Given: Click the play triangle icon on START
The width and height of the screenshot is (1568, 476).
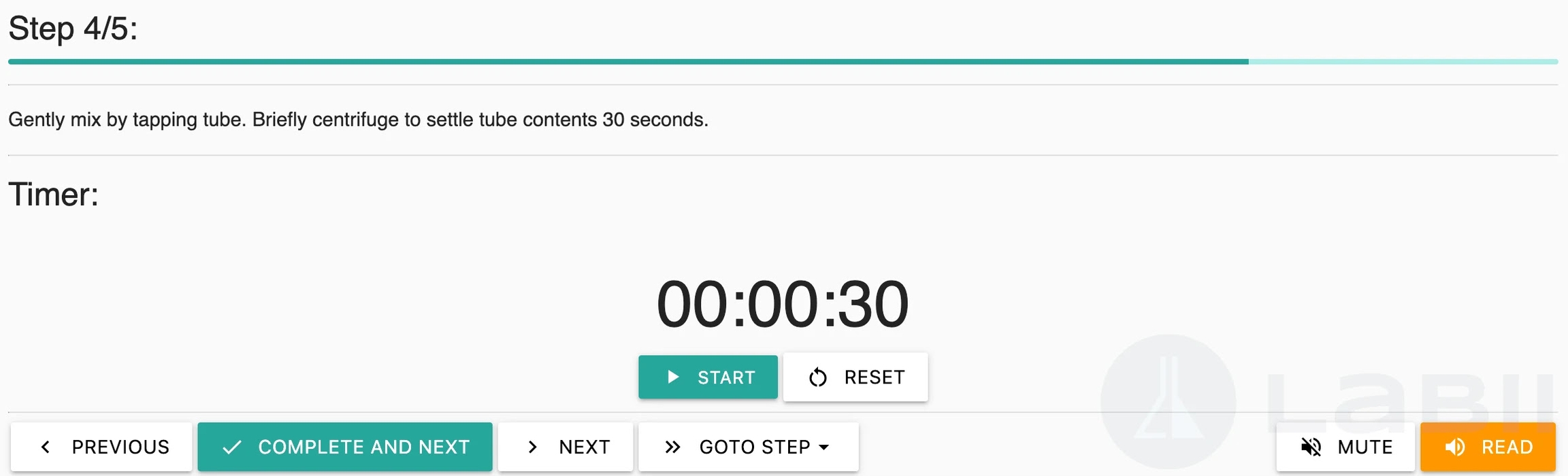Looking at the screenshot, I should click(673, 377).
